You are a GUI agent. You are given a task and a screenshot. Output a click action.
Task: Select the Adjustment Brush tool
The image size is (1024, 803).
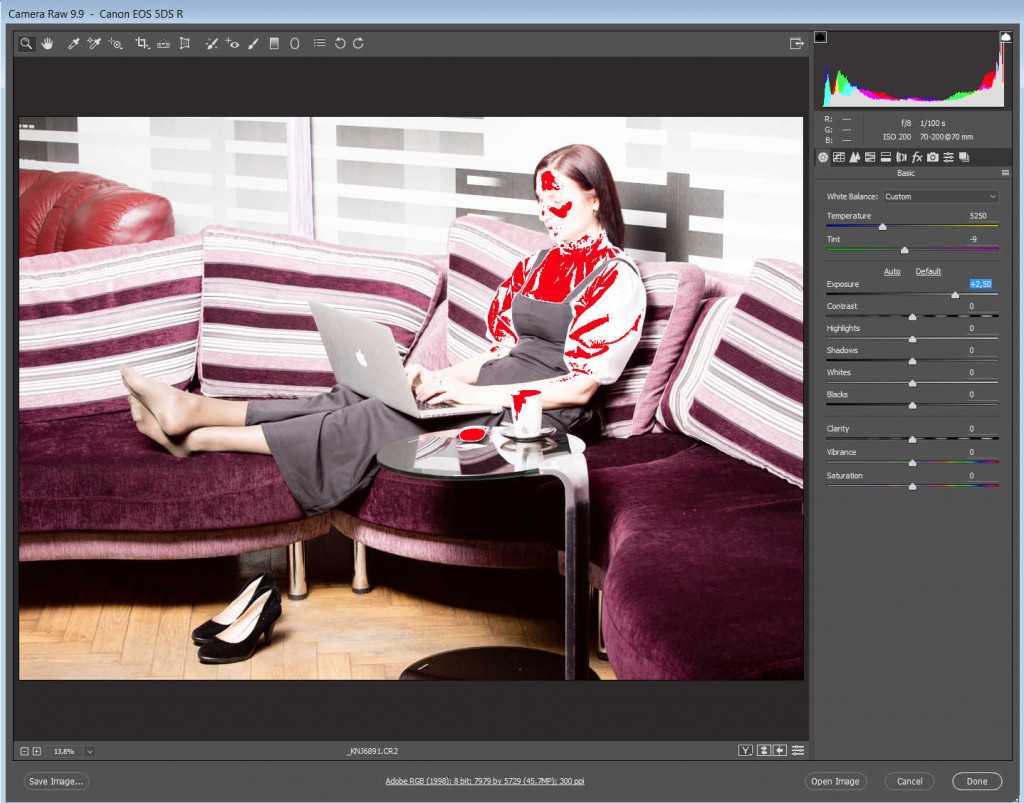point(253,44)
